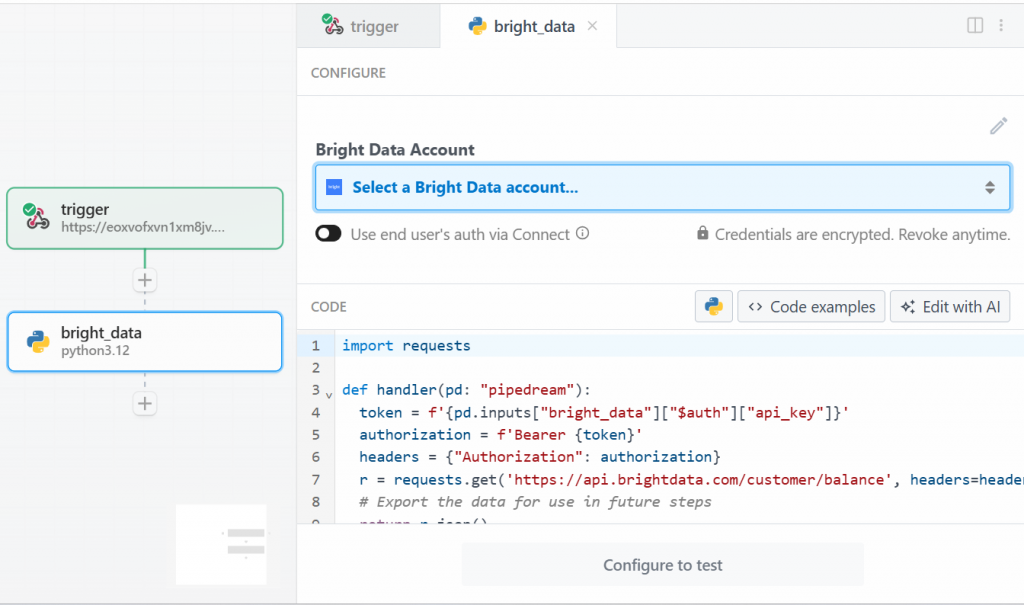Toggle Use end user's auth via Connect

point(328,233)
